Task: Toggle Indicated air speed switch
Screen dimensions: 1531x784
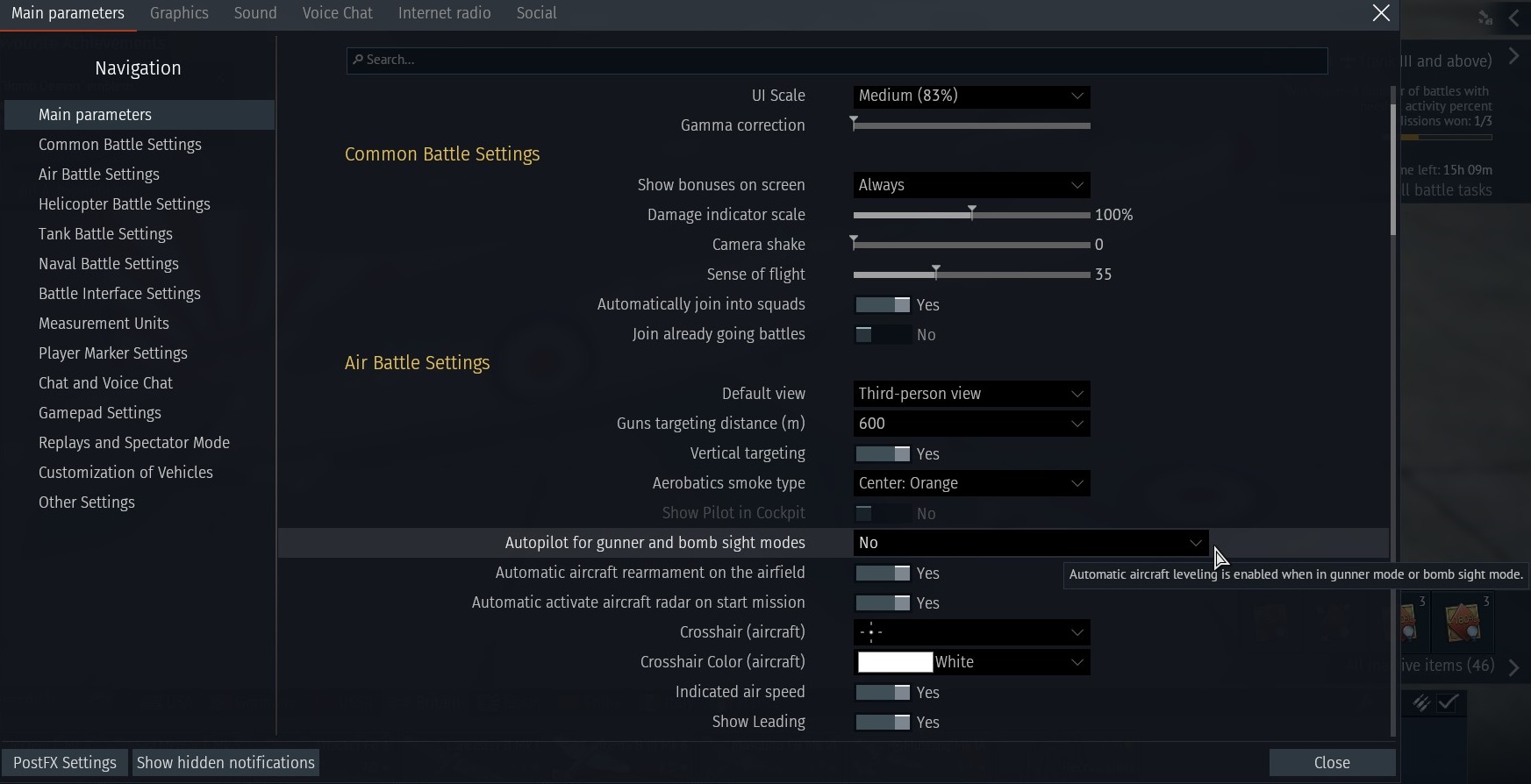Action: (x=883, y=692)
